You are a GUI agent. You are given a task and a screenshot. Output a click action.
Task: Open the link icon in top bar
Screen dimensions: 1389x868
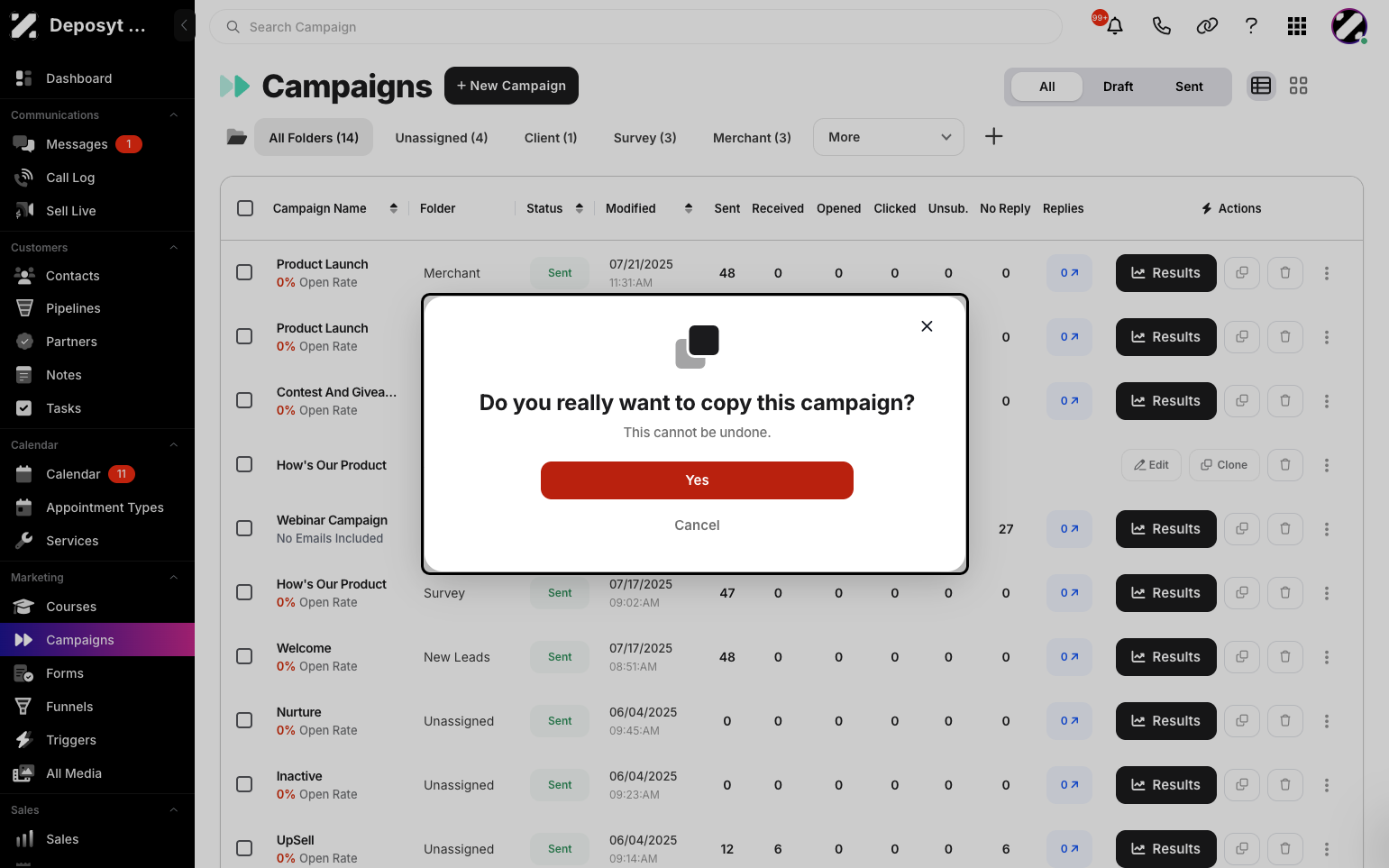(x=1207, y=26)
